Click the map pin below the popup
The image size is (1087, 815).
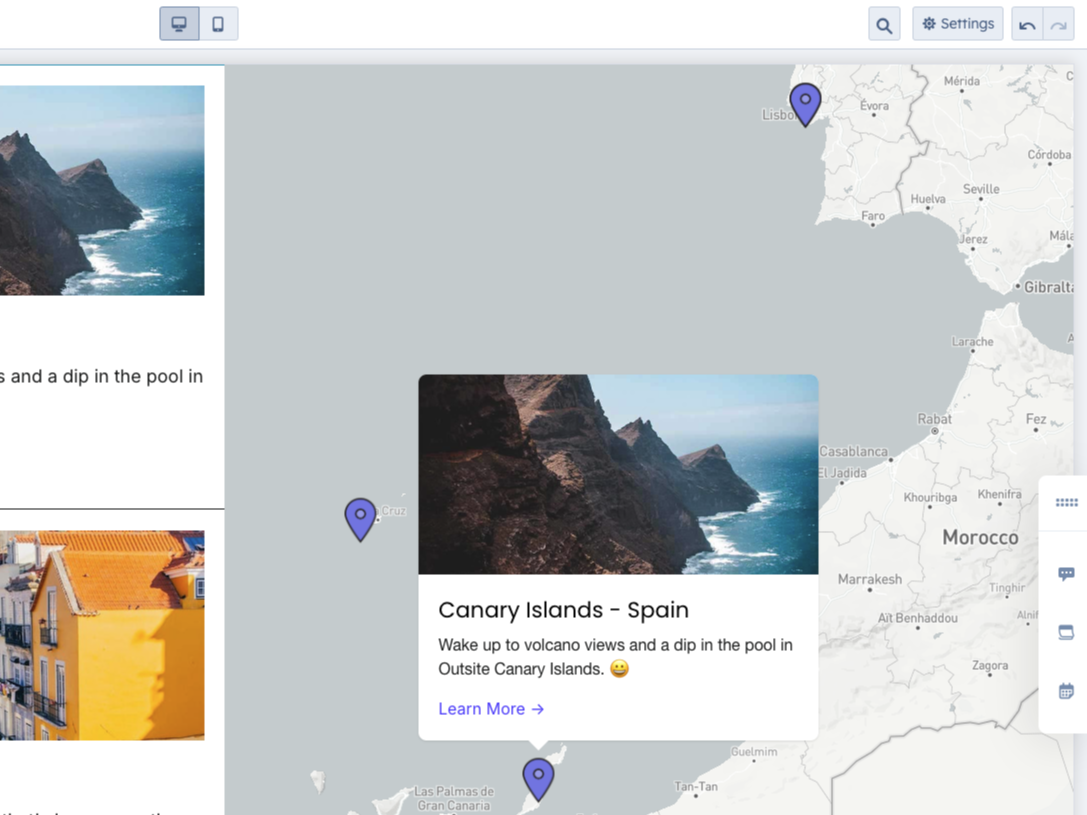[x=538, y=777]
